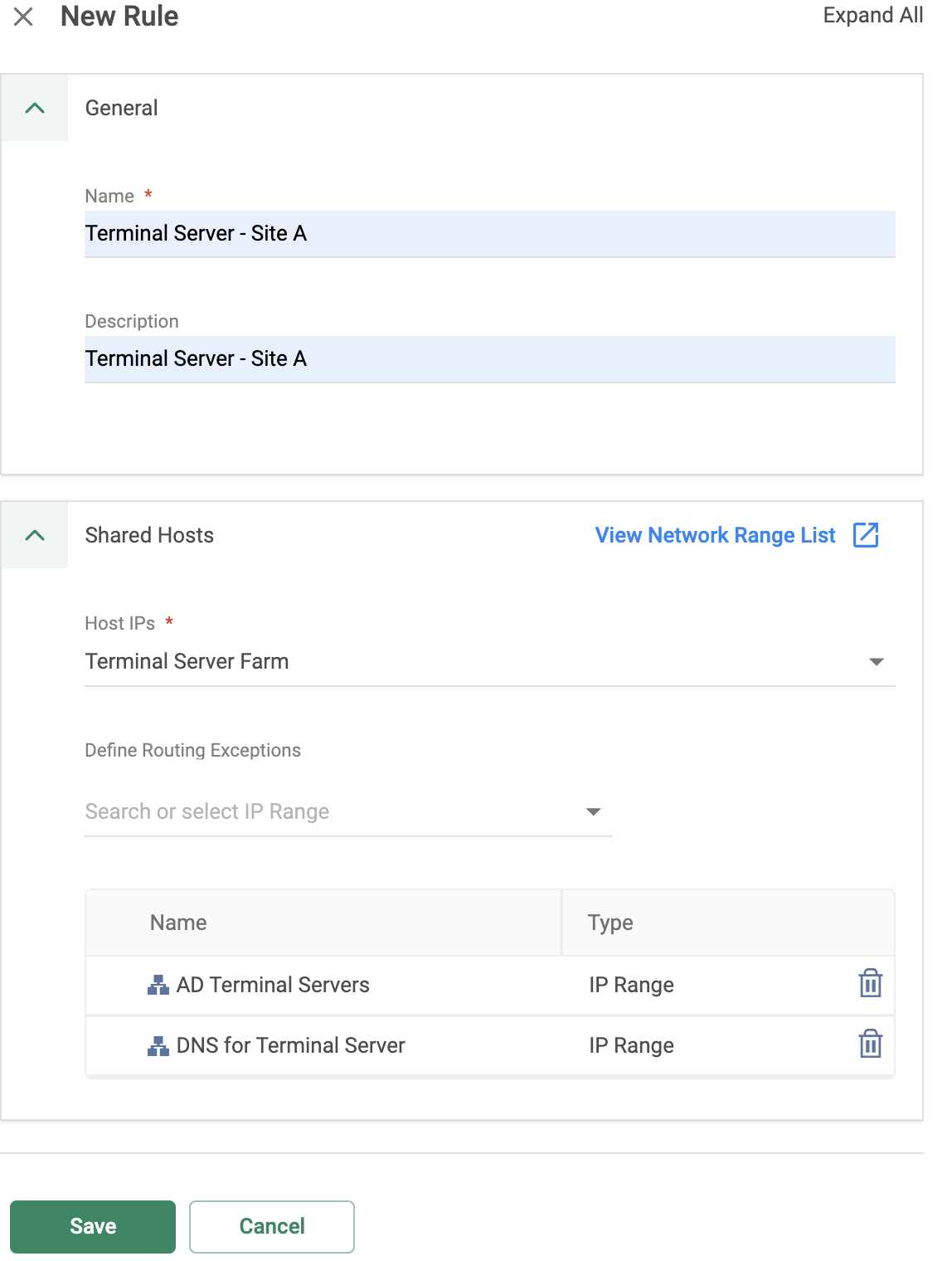This screenshot has width=952, height=1261.
Task: Delete the DNS for Terminal Server entry
Action: [870, 1044]
